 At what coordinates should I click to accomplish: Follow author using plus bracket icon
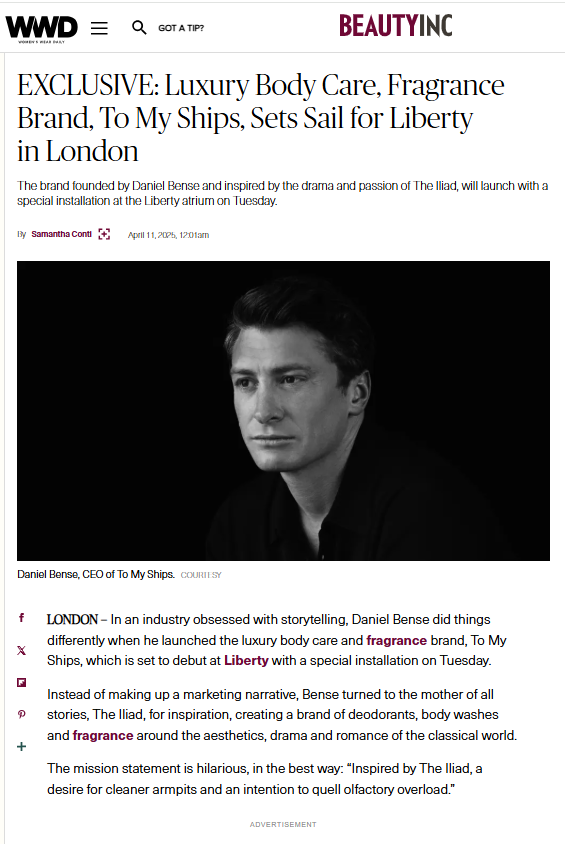pos(104,234)
